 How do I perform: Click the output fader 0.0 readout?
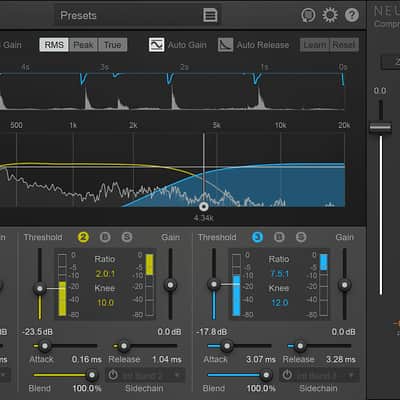click(380, 91)
